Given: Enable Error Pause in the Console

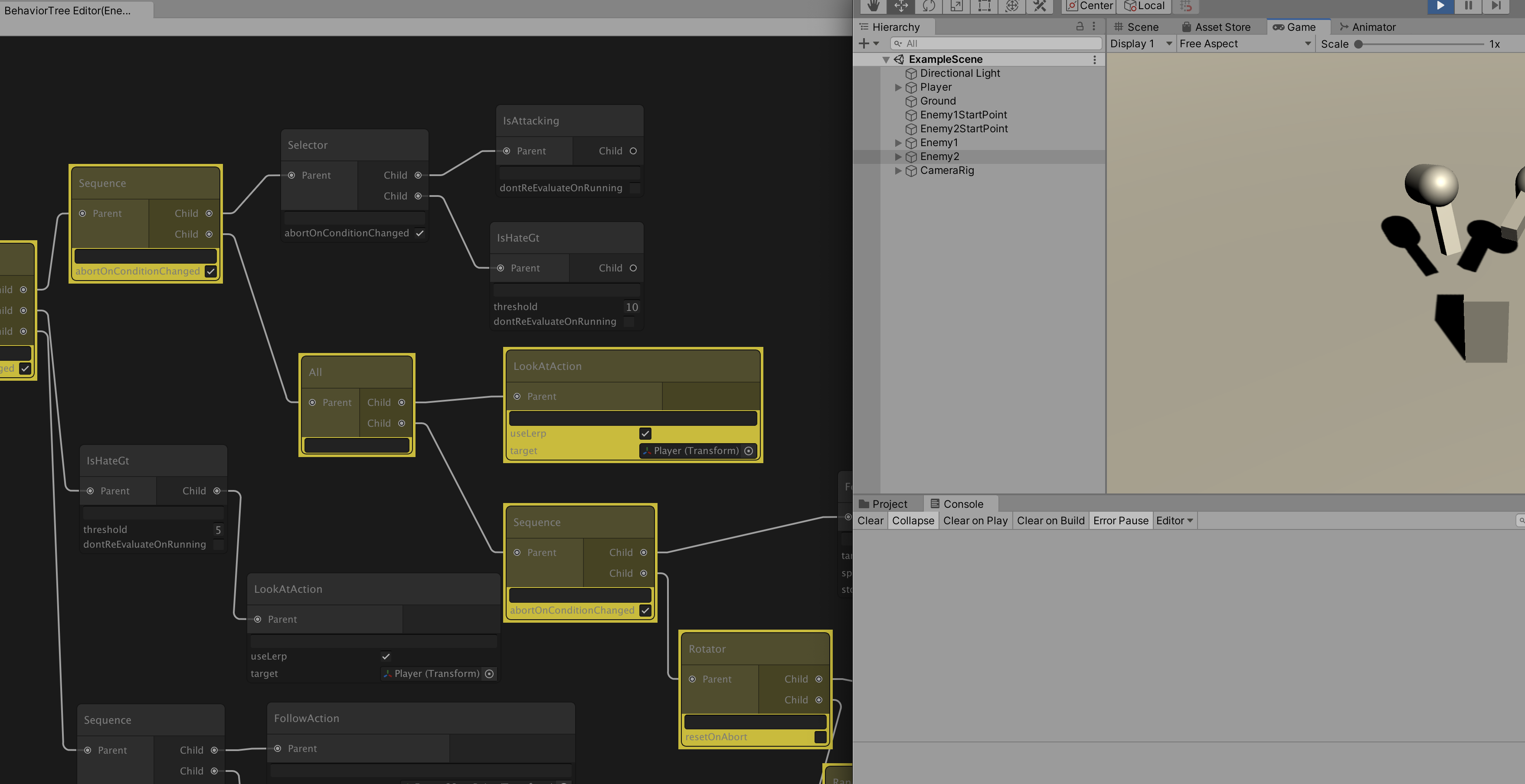Looking at the screenshot, I should 1121,520.
